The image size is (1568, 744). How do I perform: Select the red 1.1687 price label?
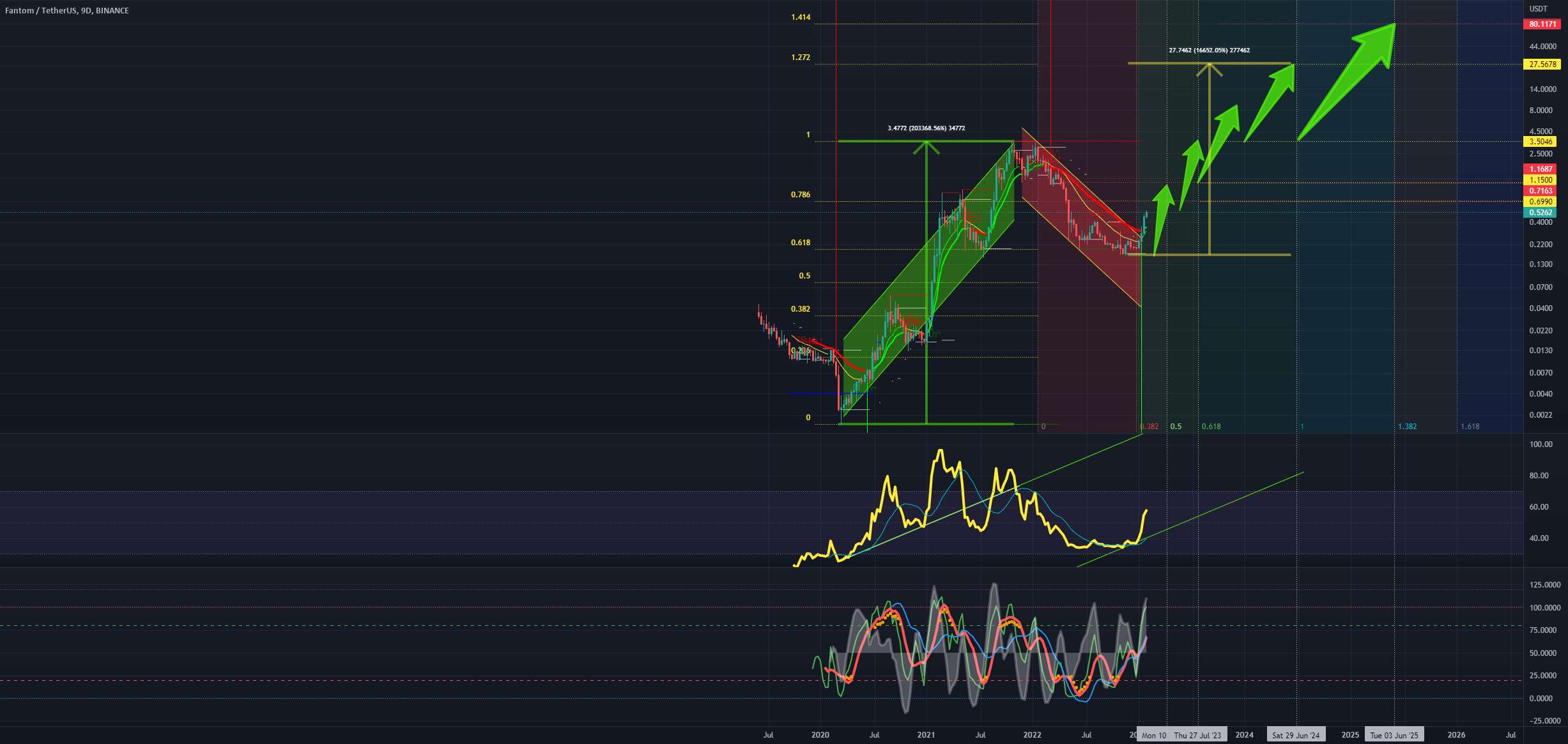1542,169
